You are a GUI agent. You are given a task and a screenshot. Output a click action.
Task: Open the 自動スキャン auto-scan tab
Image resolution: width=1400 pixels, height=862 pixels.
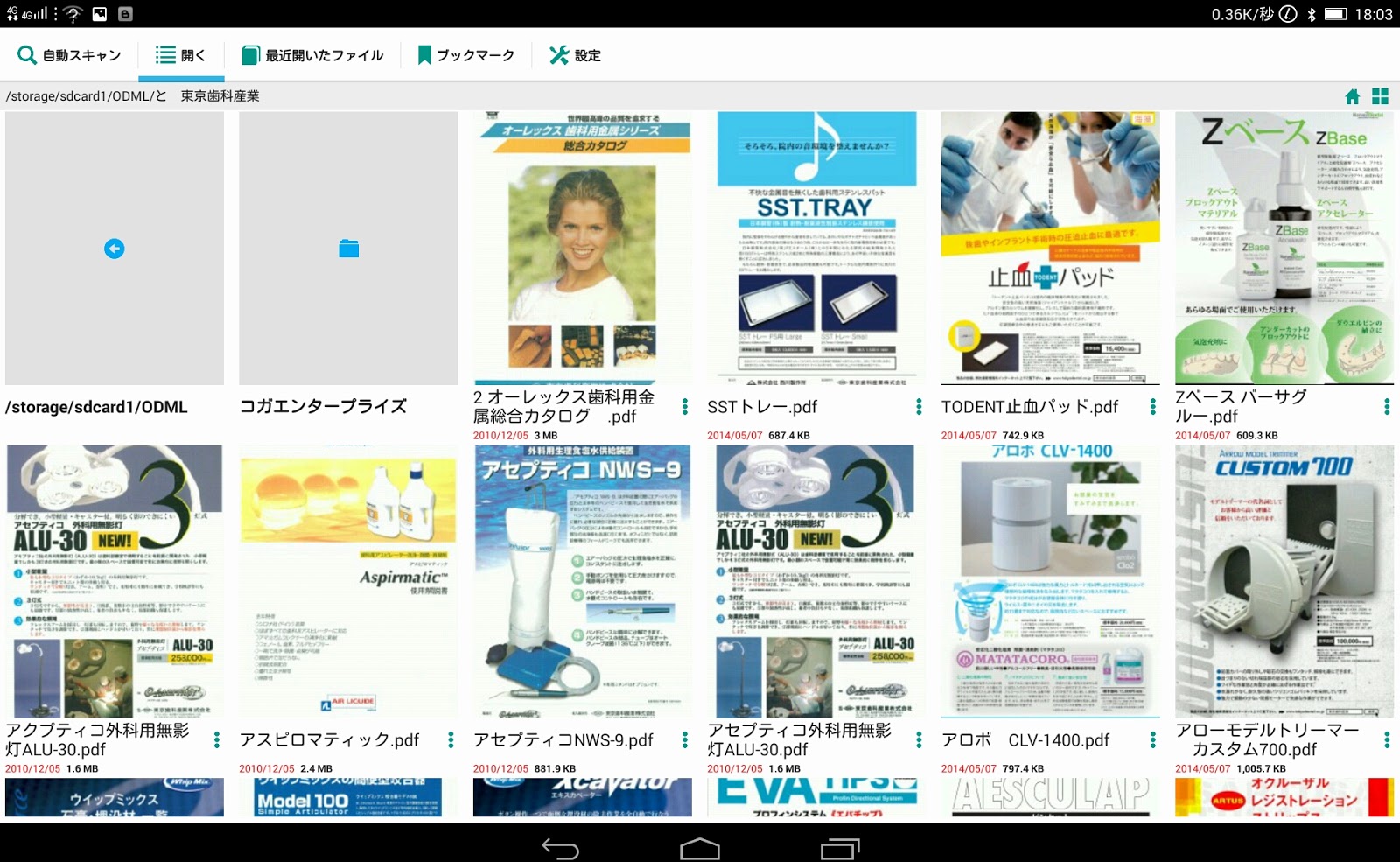[x=69, y=55]
